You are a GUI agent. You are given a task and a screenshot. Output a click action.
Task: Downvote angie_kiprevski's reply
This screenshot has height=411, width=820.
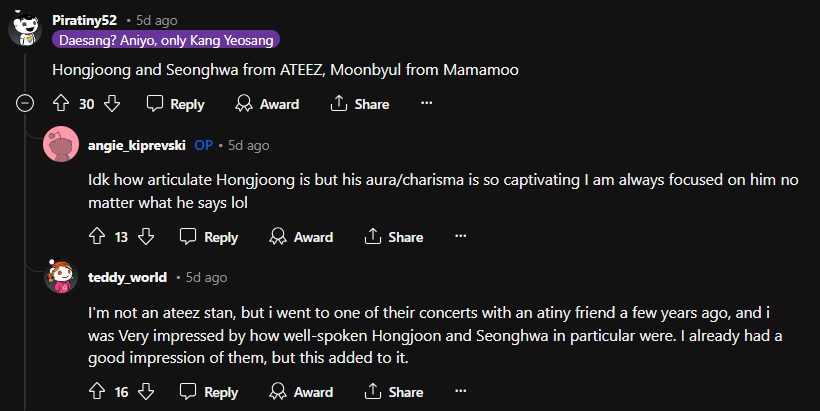(x=146, y=237)
